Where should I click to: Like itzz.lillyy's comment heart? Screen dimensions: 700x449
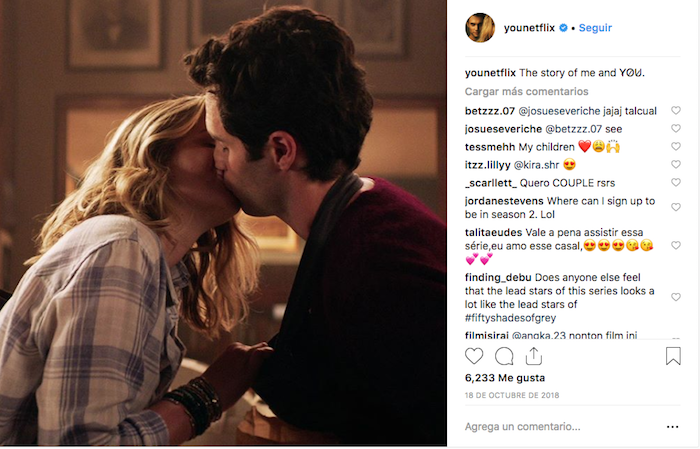click(676, 165)
